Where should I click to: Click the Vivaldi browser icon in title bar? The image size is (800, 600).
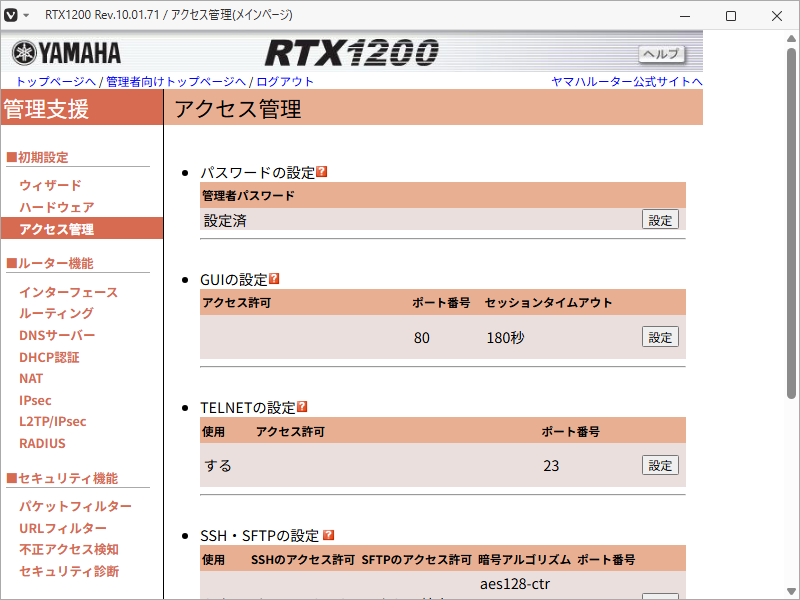(x=11, y=15)
